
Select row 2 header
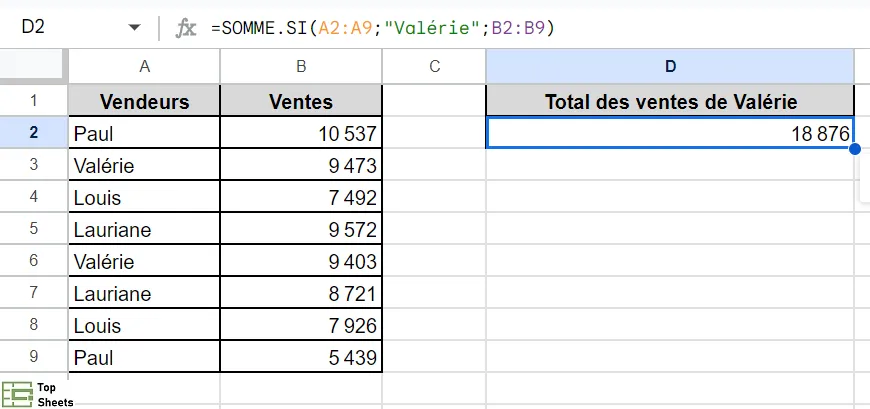[x=33, y=133]
